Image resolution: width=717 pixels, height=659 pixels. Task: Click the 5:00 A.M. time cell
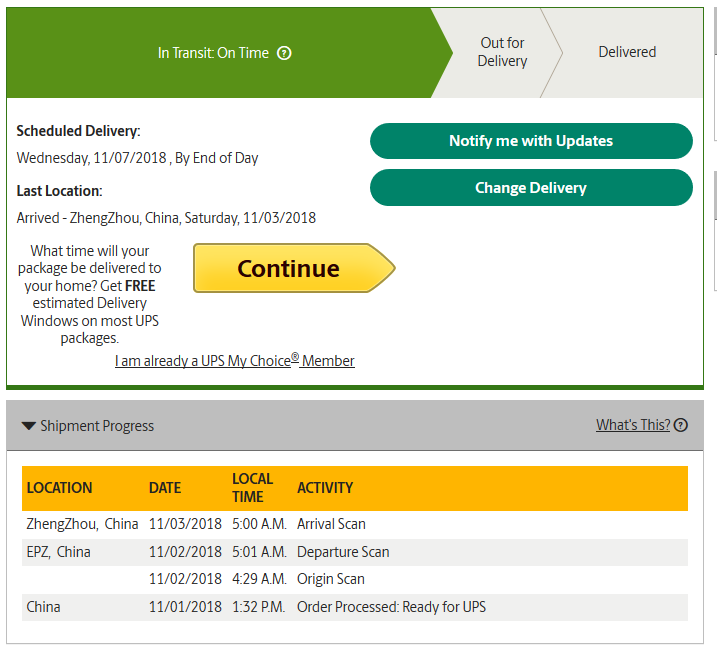259,524
